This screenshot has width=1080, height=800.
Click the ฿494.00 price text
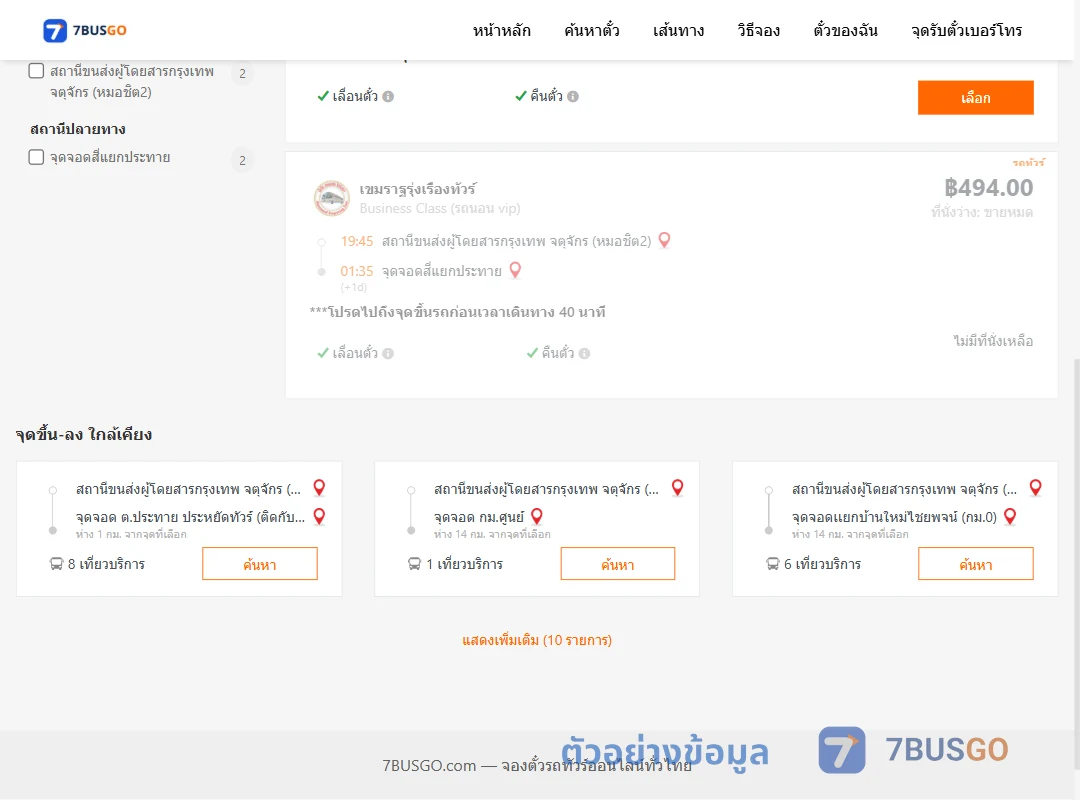click(988, 187)
